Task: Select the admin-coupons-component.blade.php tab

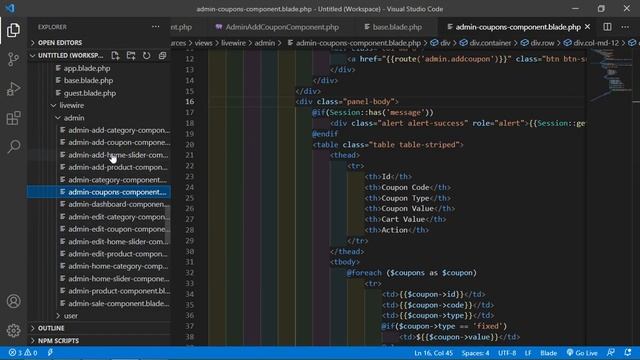Action: pos(518,27)
